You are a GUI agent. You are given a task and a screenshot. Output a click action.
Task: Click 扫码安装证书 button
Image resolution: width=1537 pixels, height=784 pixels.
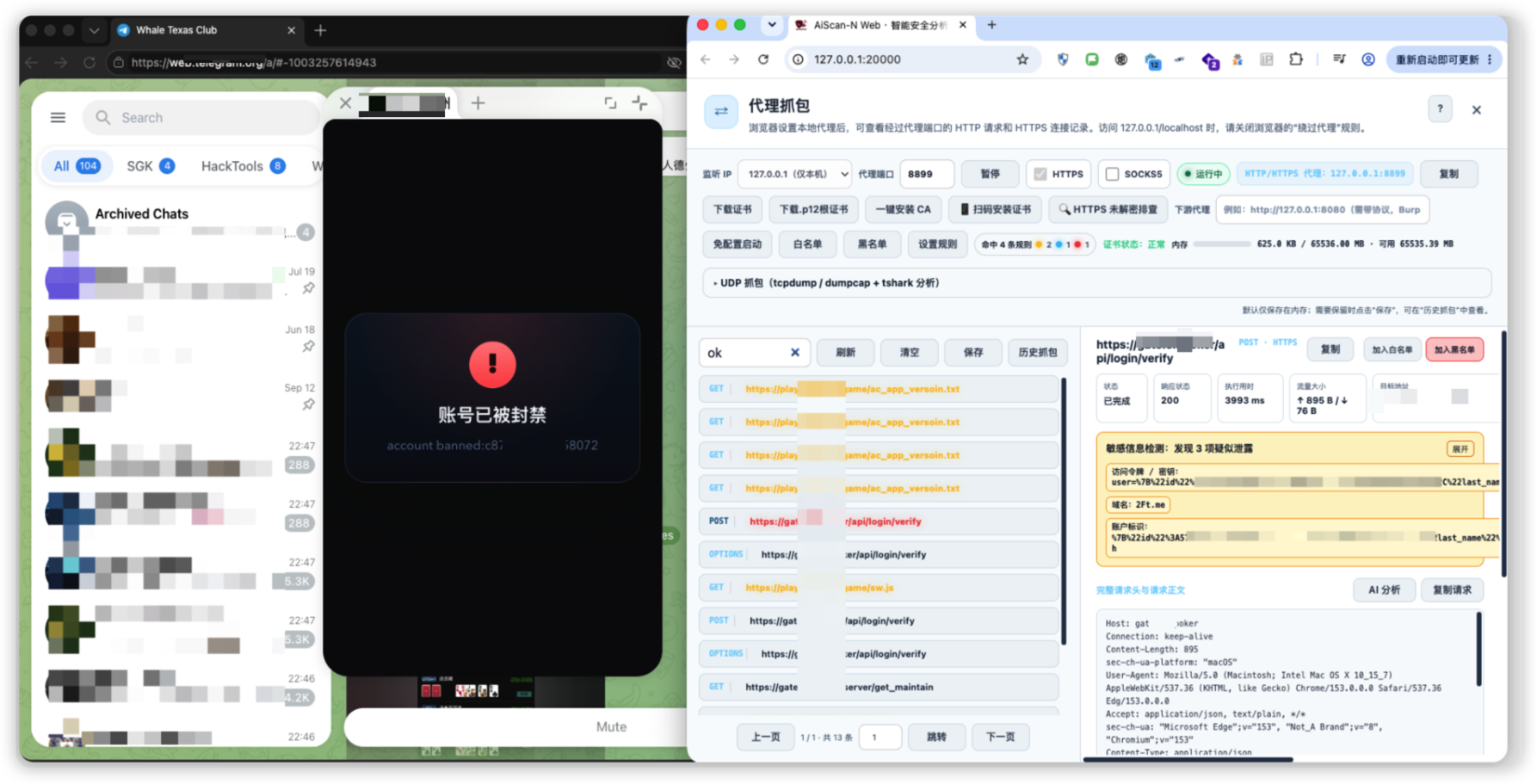click(996, 209)
